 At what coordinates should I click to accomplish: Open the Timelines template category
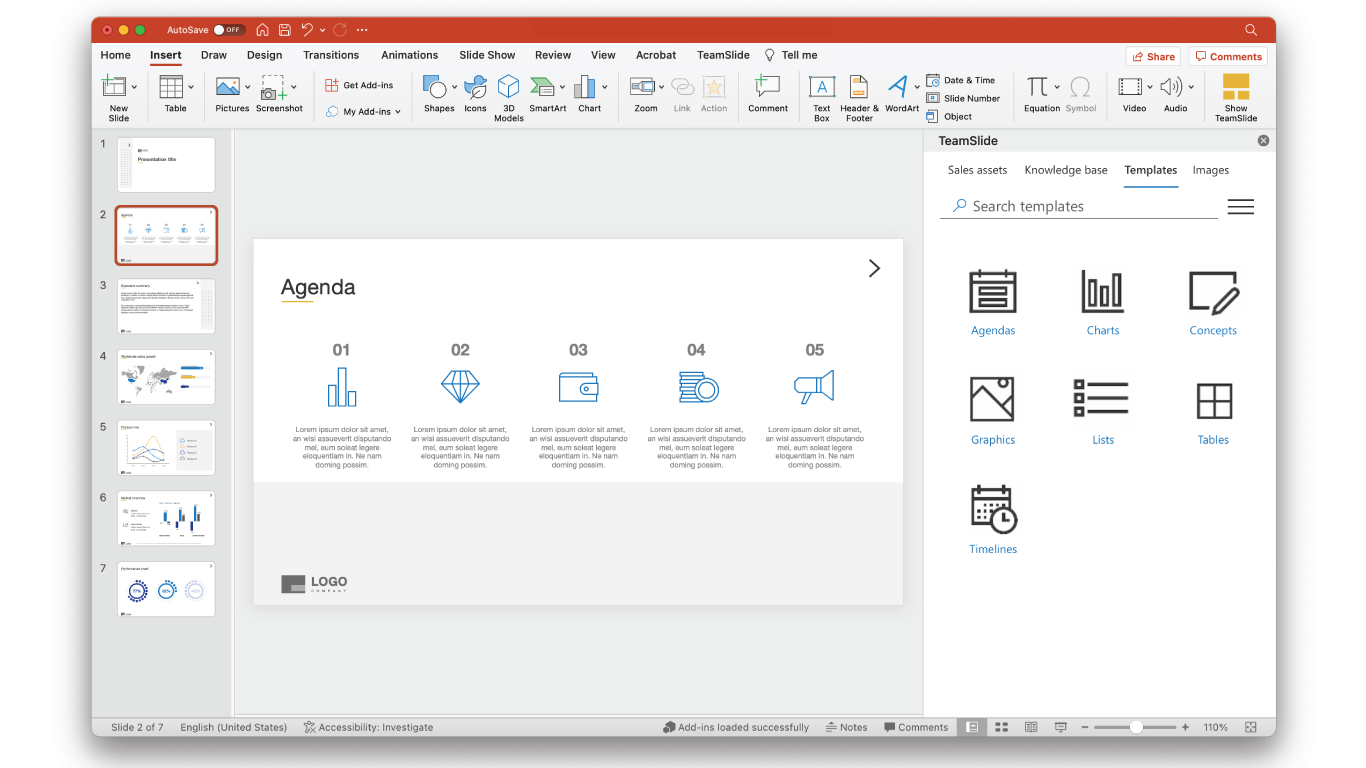(x=993, y=520)
